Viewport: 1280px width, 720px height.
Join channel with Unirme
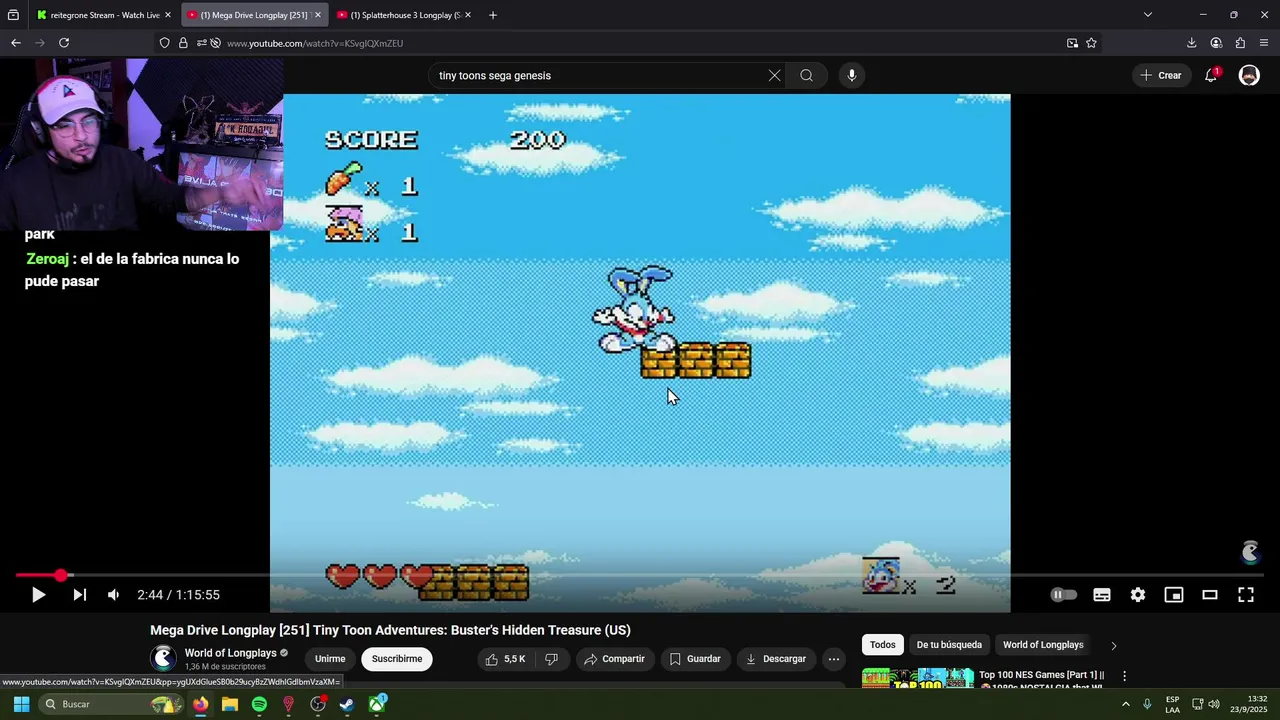tap(330, 659)
